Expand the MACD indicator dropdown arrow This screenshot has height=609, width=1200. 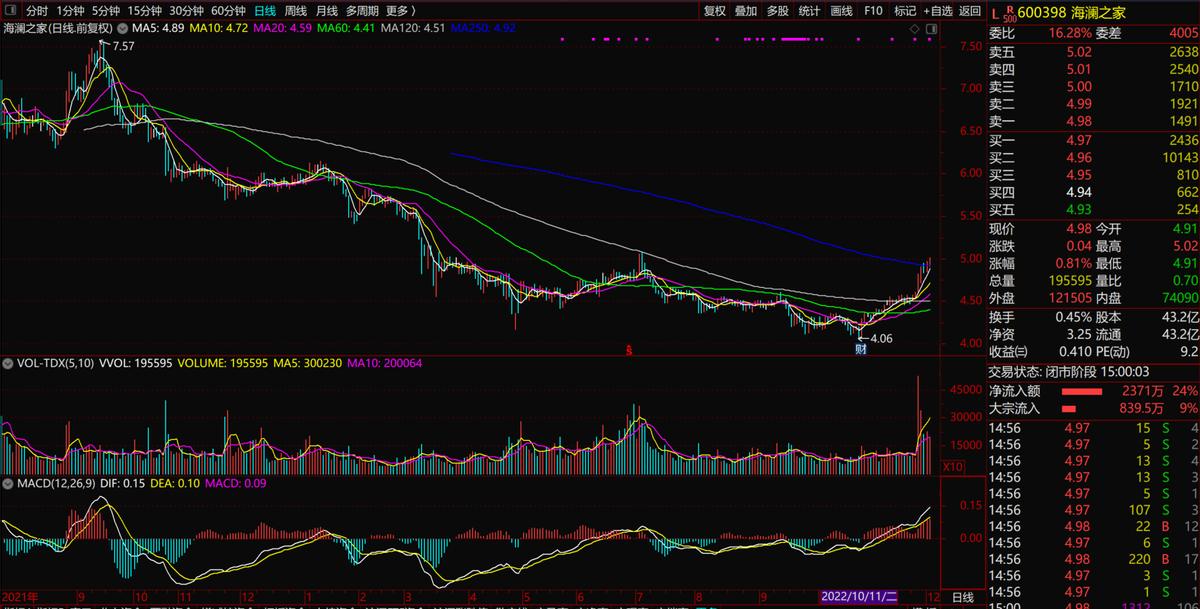pyautogui.click(x=8, y=484)
